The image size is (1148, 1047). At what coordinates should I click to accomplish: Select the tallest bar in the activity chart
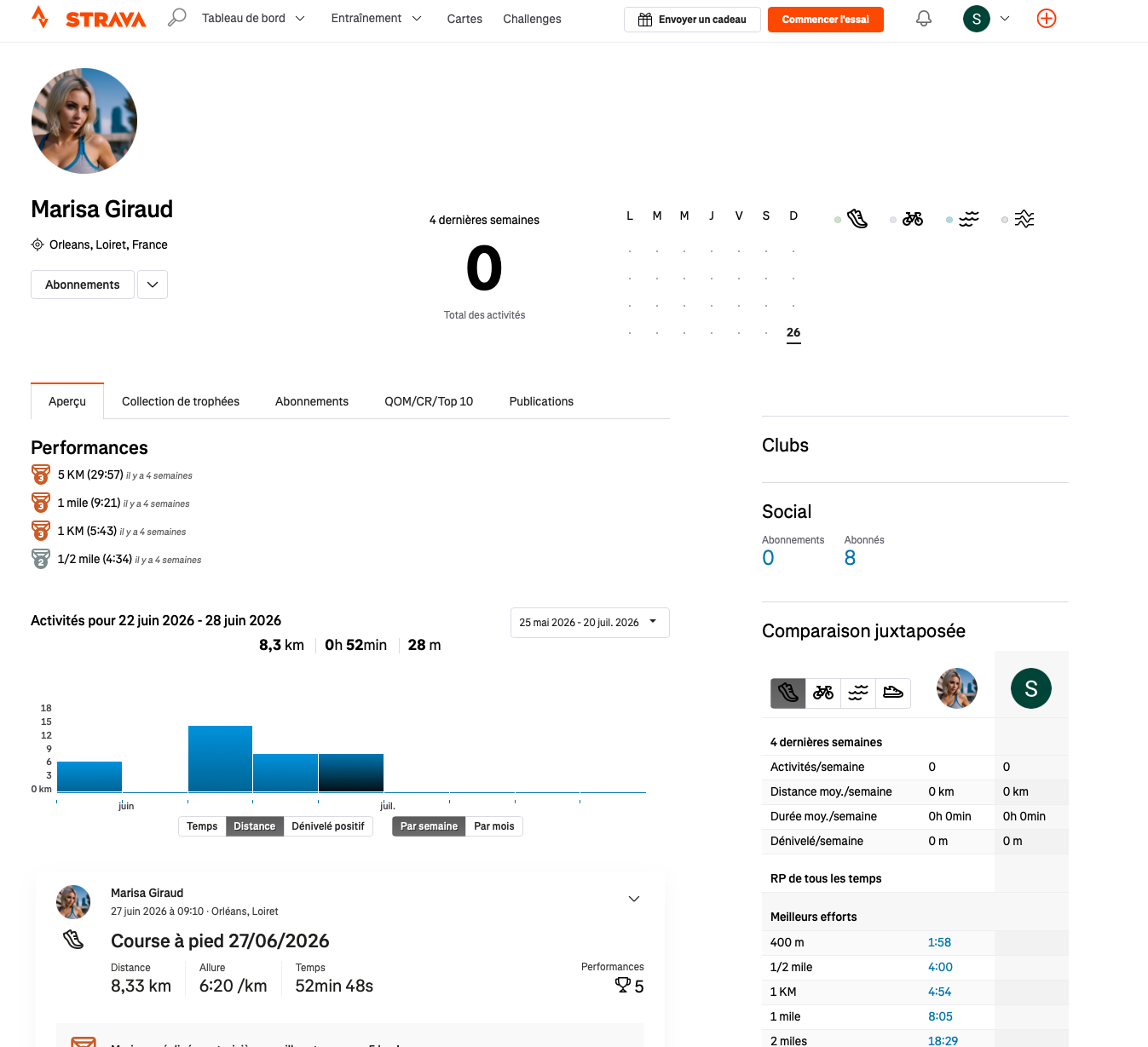click(x=220, y=759)
